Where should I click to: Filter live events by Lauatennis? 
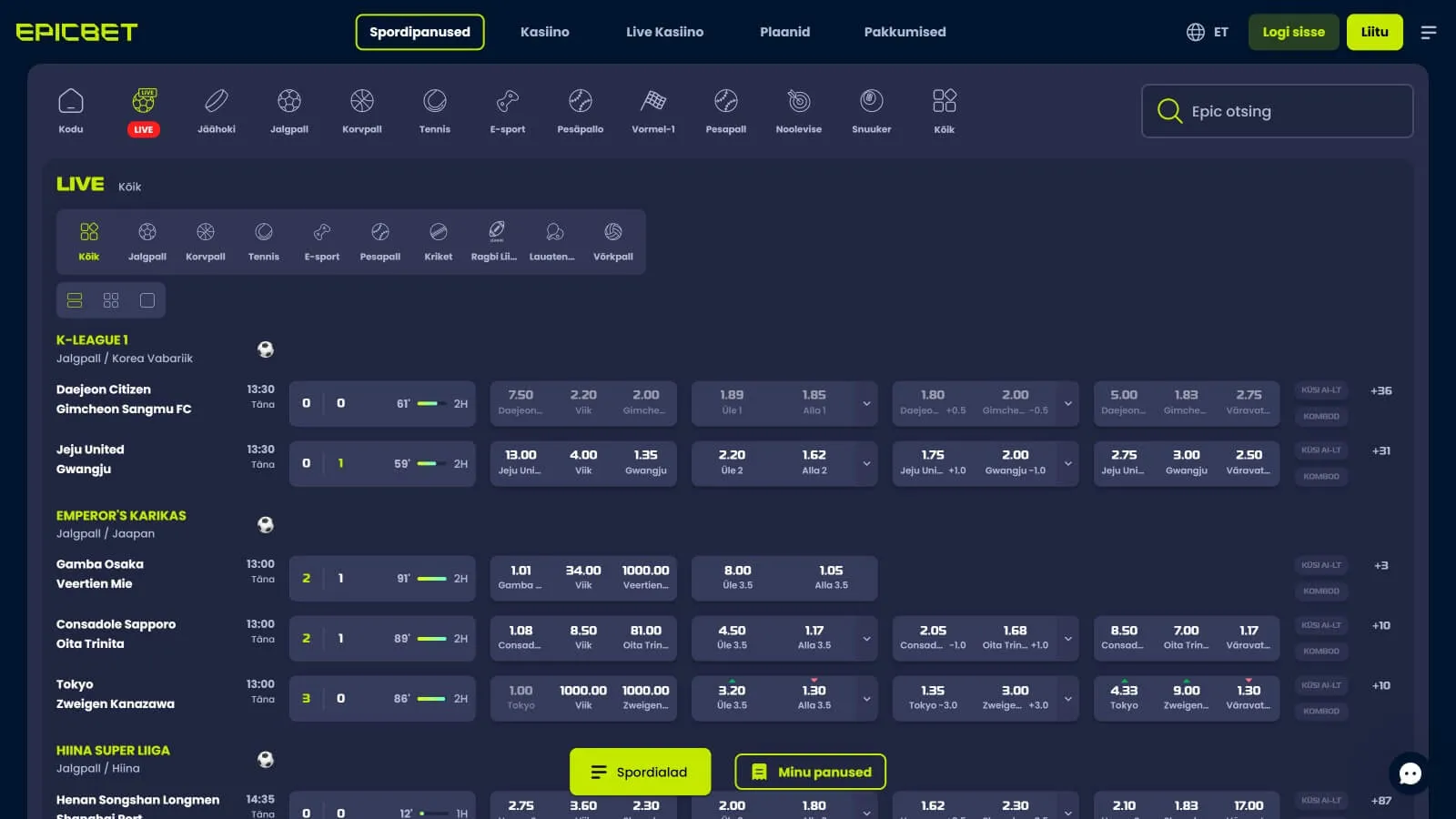552,242
